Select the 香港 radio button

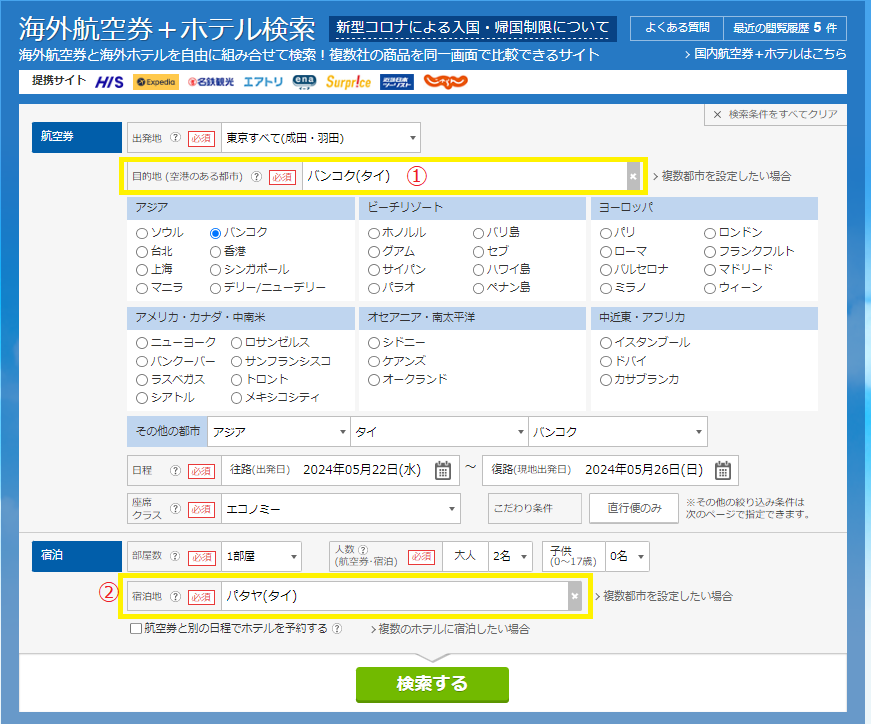coord(216,252)
